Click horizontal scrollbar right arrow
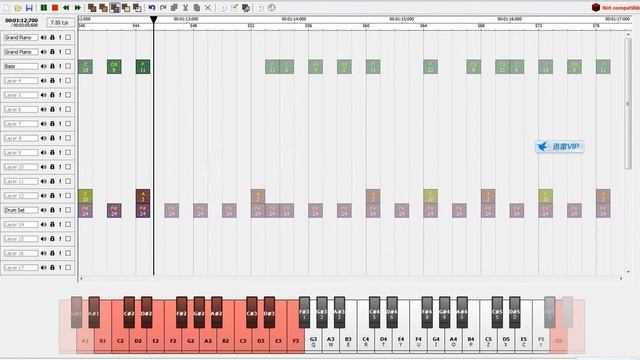Image resolution: width=640 pixels, height=360 pixels. coord(621,278)
